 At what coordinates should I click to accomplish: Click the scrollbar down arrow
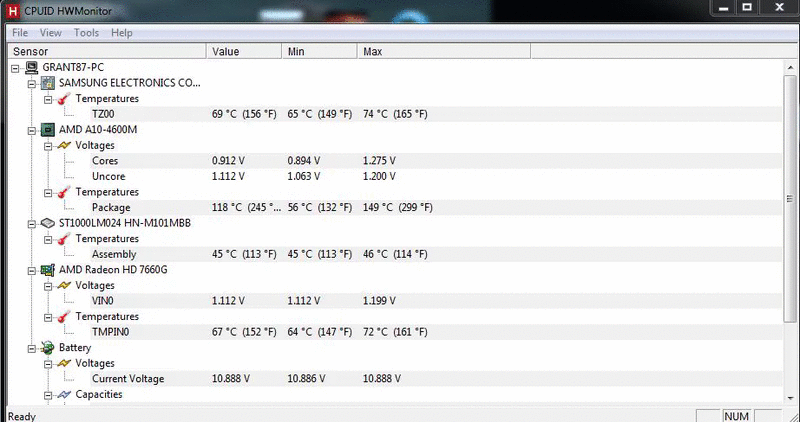(x=790, y=398)
